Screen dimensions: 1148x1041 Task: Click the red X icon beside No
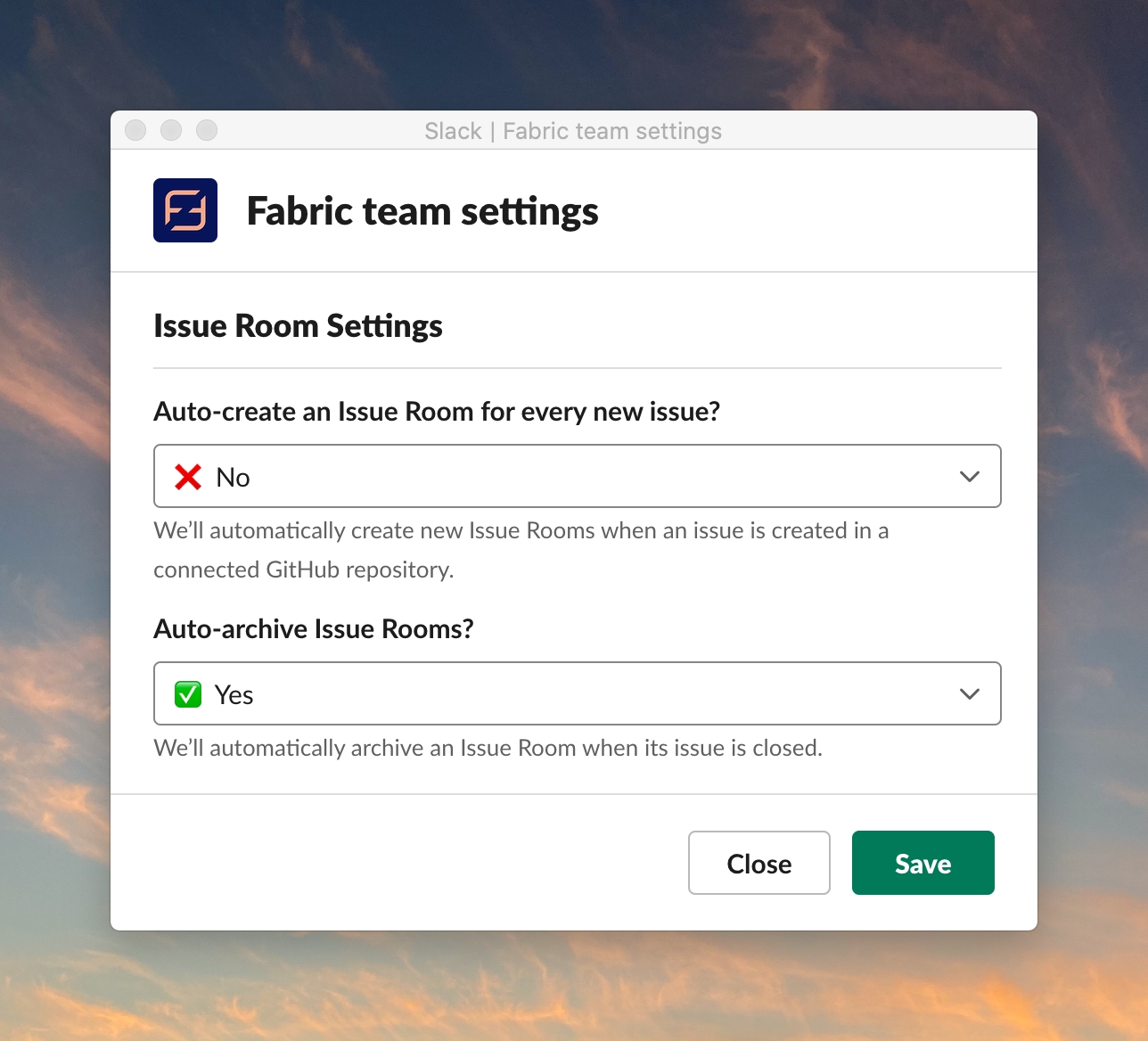tap(188, 477)
